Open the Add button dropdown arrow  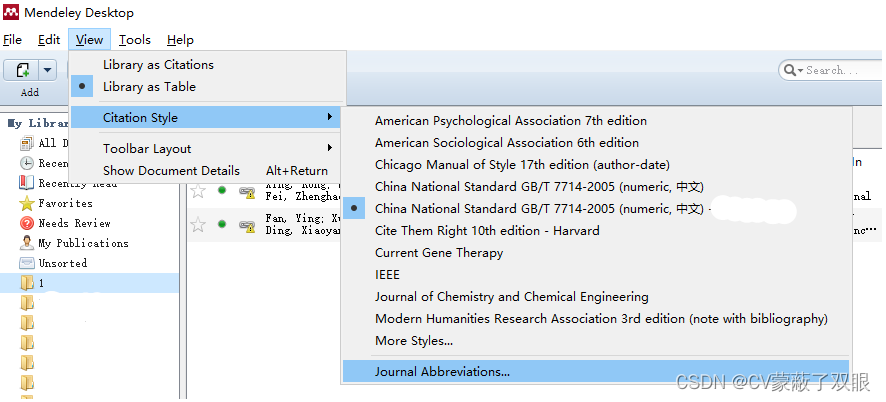pos(47,71)
